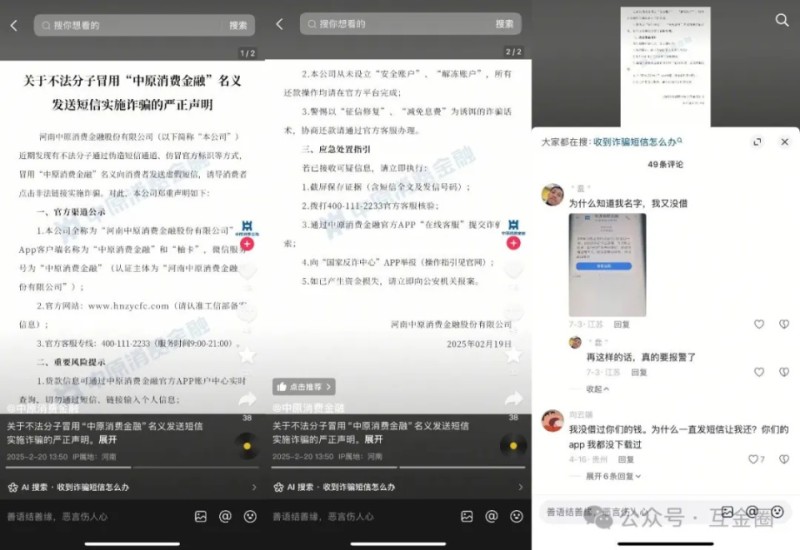Follow the account with the red plus badge, left panel
The image size is (800, 550).
tap(247, 244)
